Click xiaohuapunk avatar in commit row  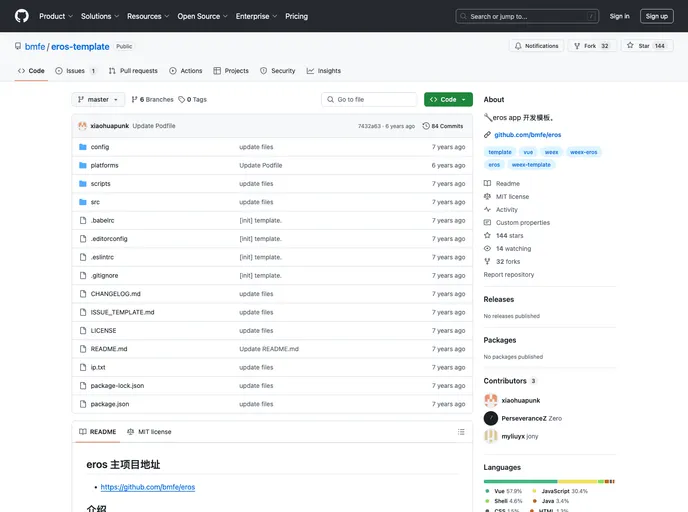pyautogui.click(x=82, y=126)
